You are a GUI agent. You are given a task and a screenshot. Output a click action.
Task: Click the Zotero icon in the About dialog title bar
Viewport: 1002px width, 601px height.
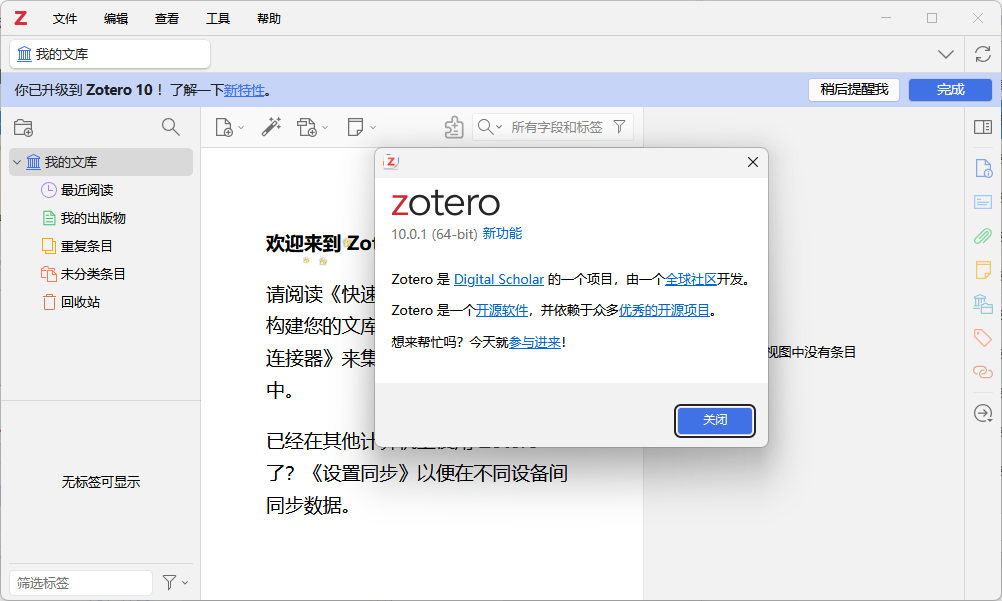390,162
